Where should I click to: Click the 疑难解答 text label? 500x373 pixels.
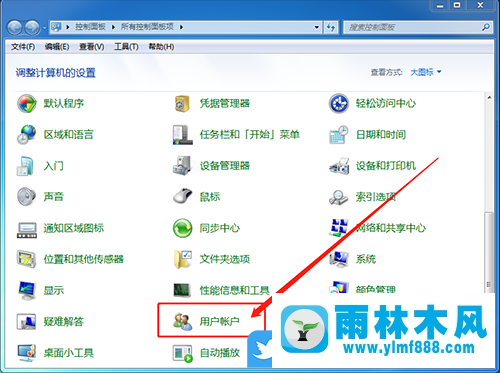[63, 322]
